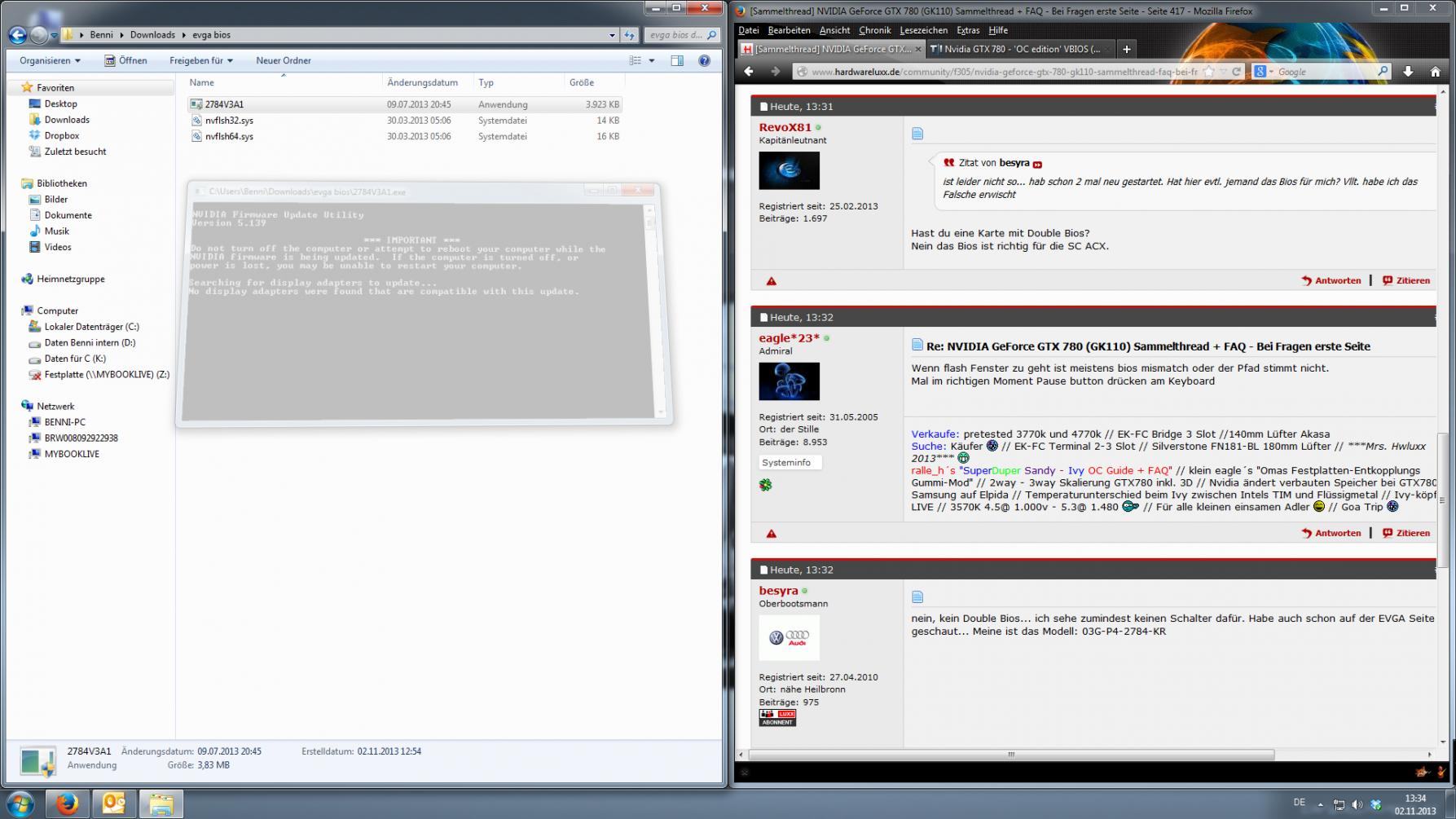The height and width of the screenshot is (819, 1456).
Task: Open BENNI-PC under Netzwerk
Action: (64, 422)
